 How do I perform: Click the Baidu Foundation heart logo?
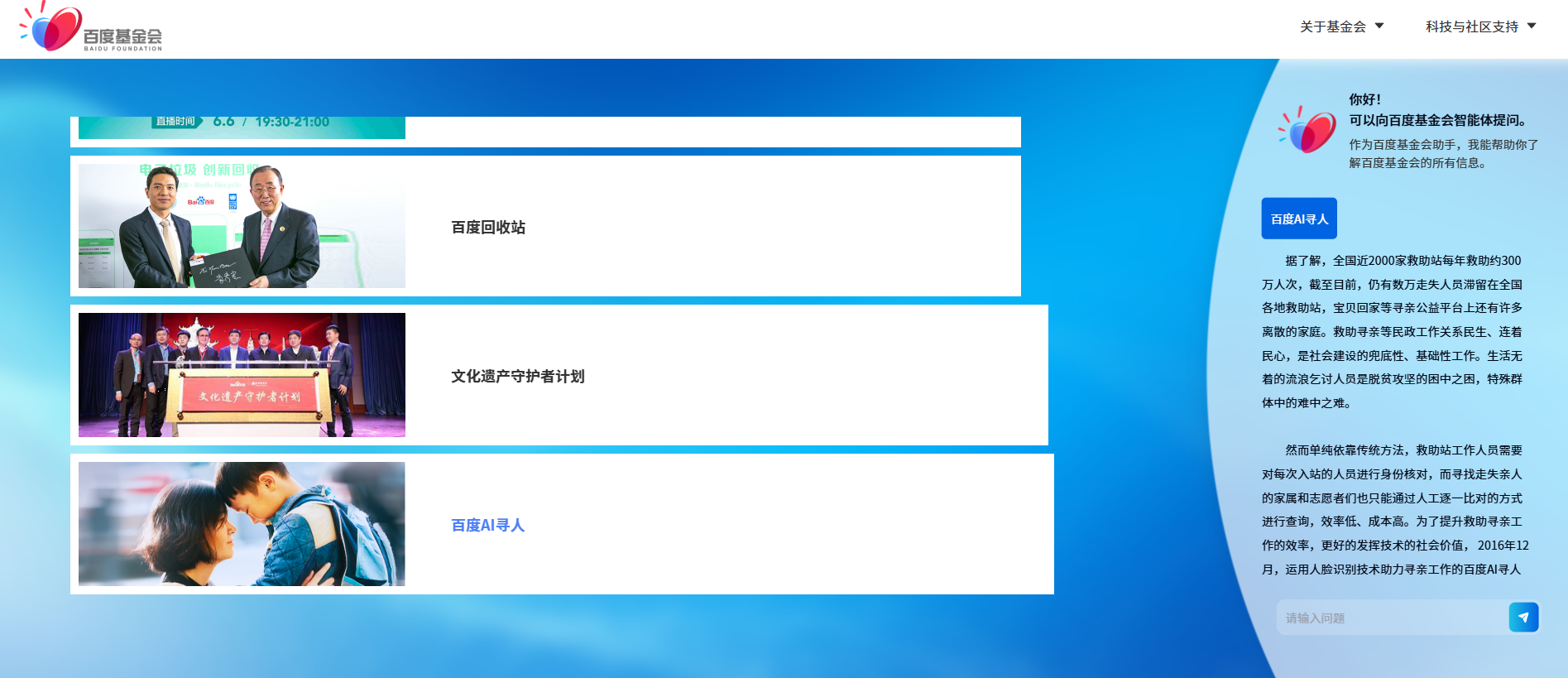pyautogui.click(x=54, y=27)
